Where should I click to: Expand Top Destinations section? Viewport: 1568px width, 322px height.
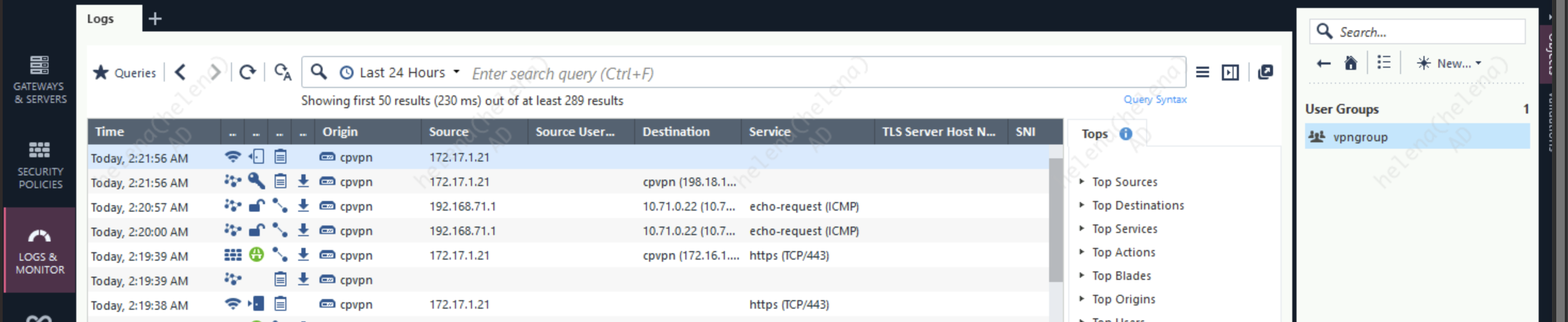click(1137, 206)
